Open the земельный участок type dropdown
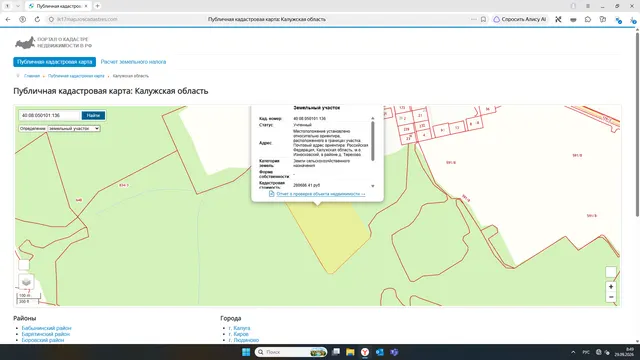Viewport: 640px width, 360px height. click(73, 129)
